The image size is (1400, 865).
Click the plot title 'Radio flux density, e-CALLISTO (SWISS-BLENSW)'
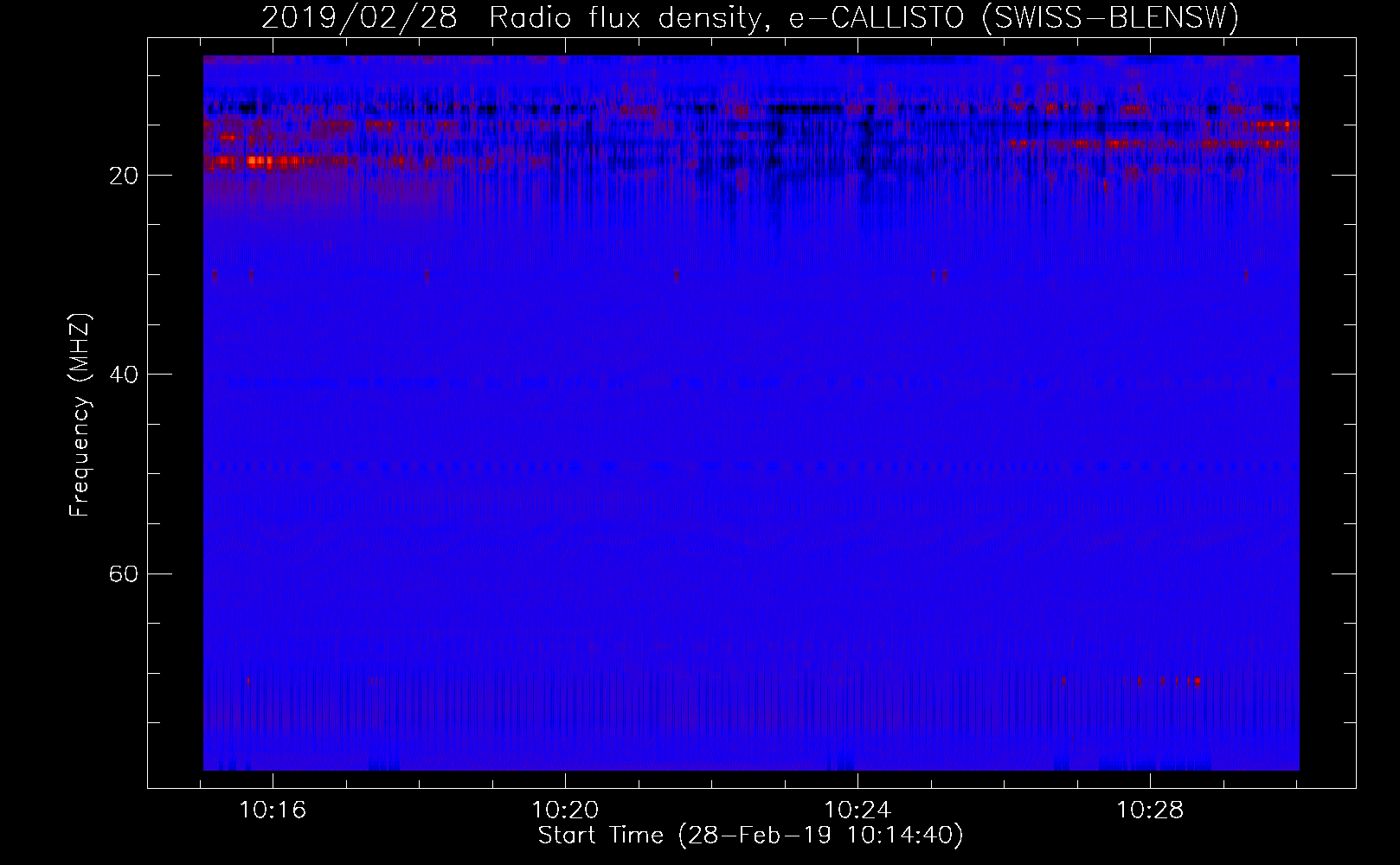864,18
